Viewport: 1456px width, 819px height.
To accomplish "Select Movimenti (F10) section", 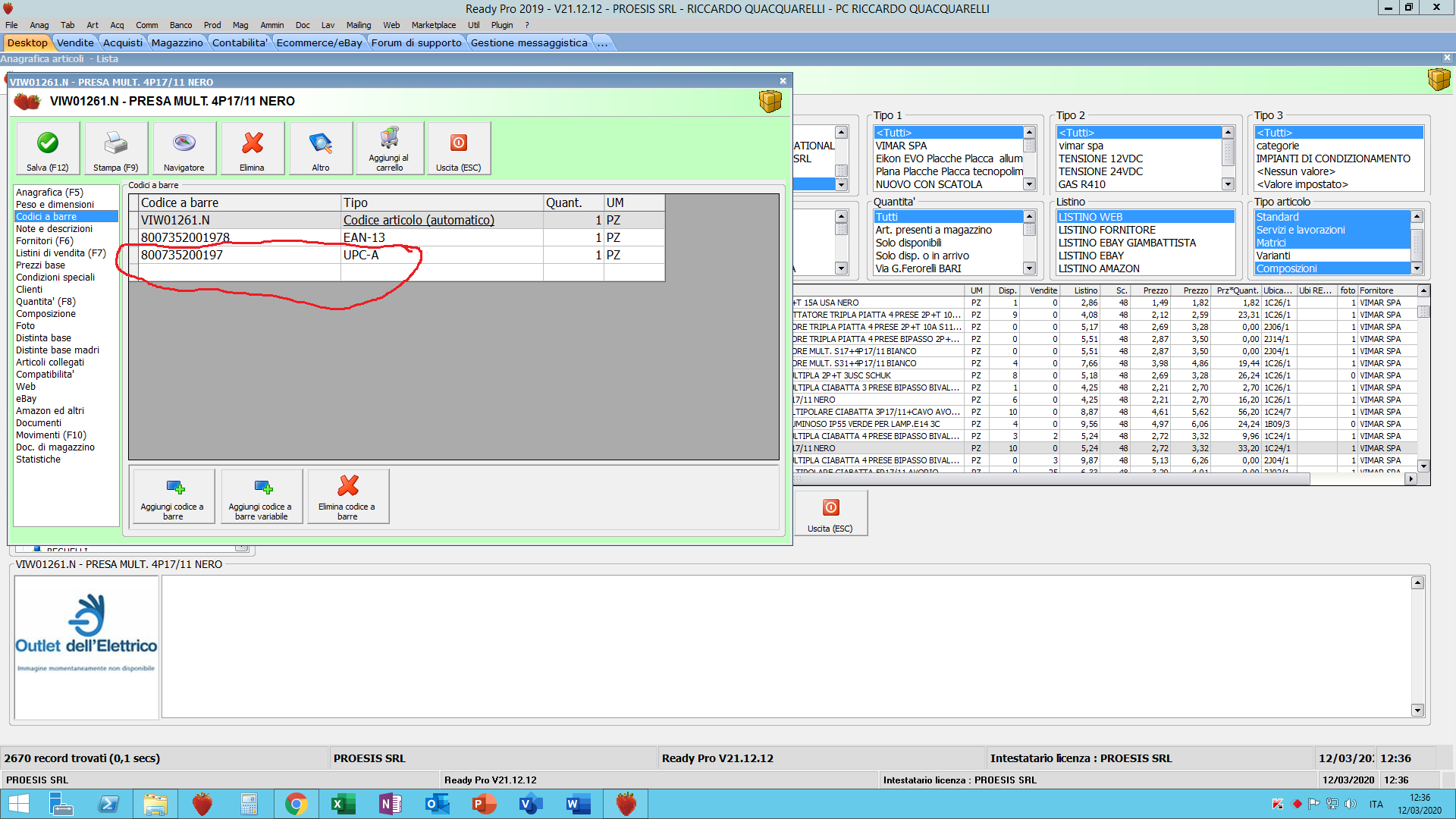I will 51,435.
